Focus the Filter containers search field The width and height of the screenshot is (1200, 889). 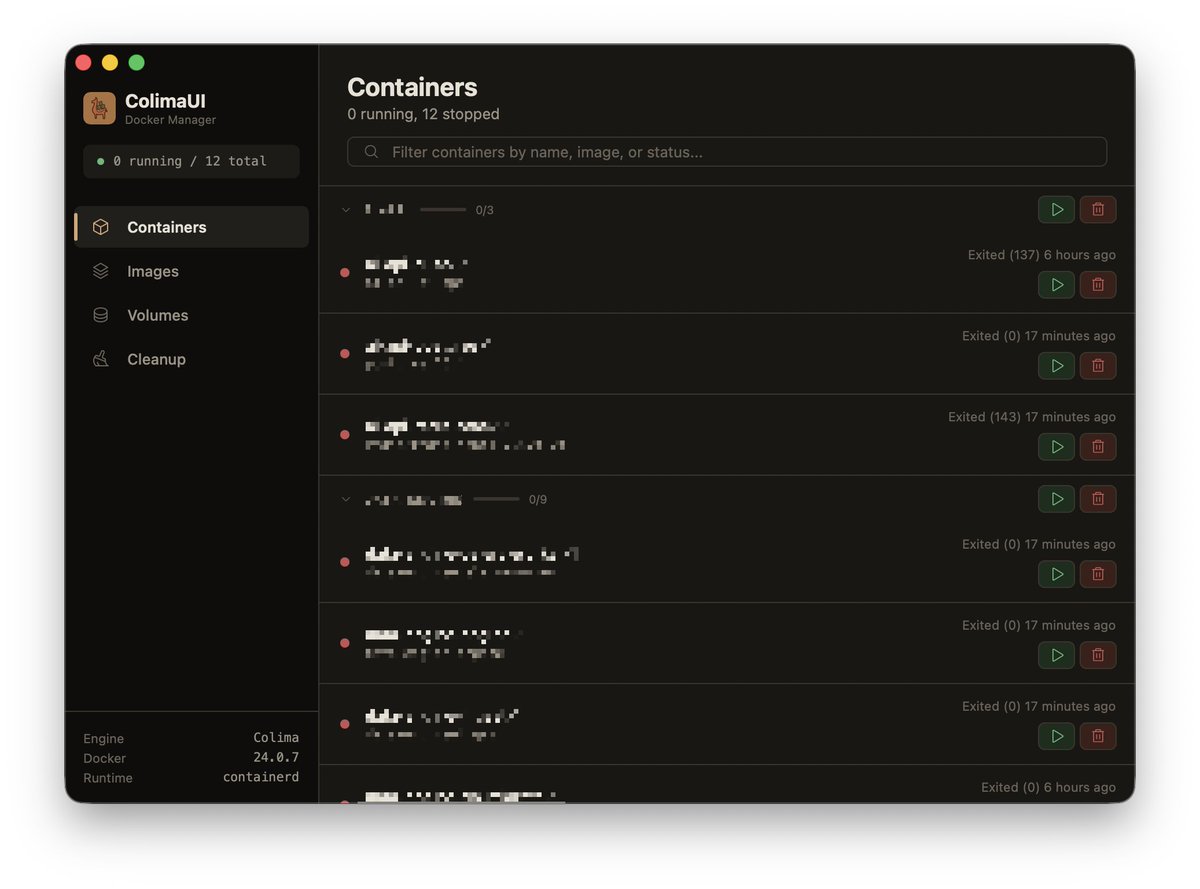click(727, 152)
